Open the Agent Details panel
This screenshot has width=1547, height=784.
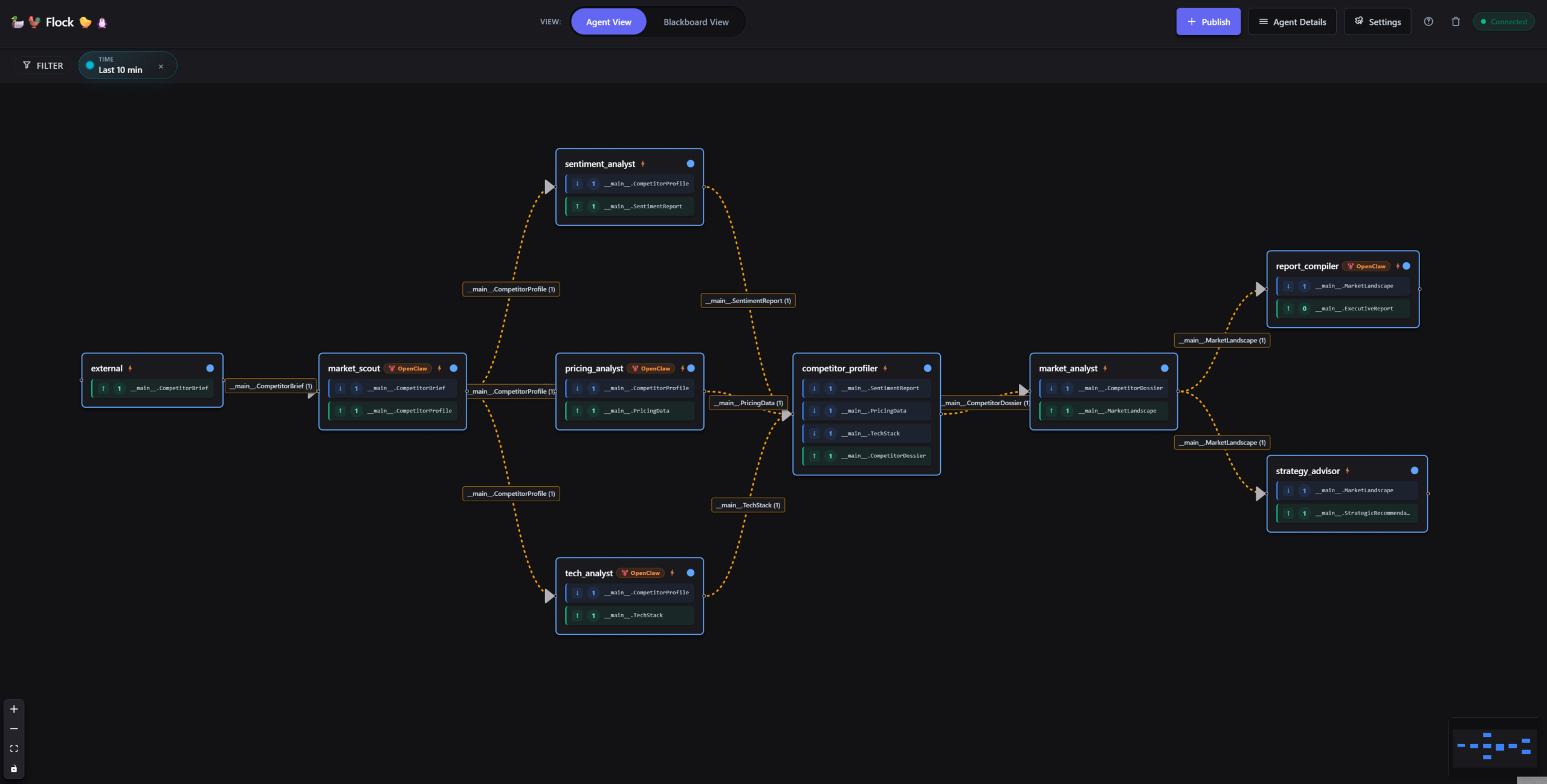tap(1292, 22)
